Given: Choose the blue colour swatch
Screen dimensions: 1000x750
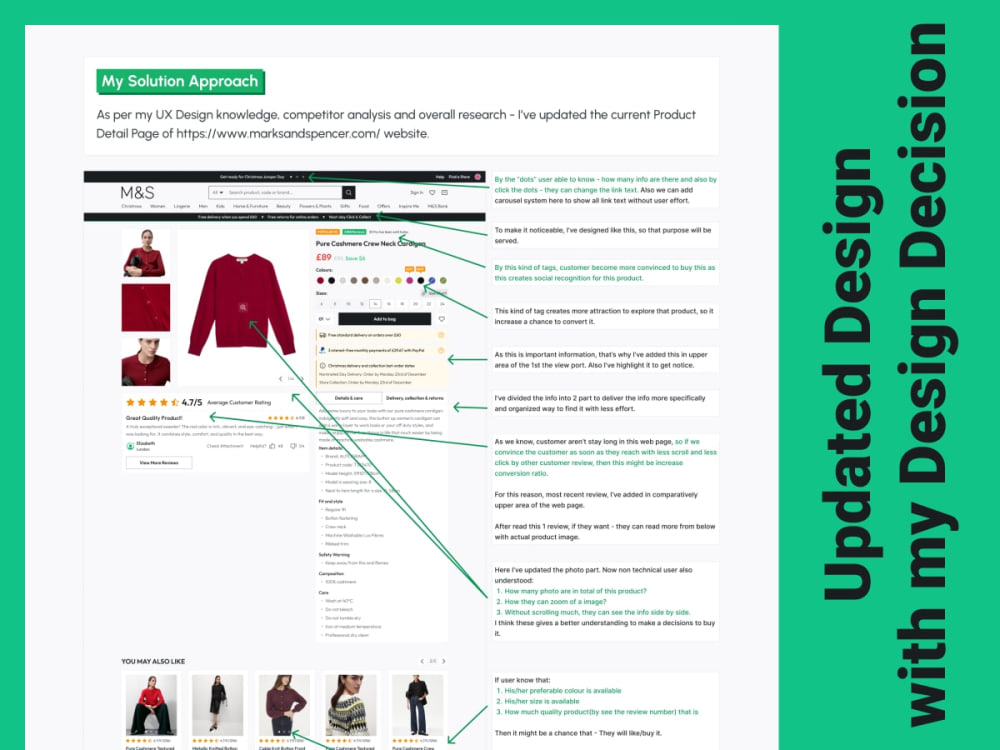Looking at the screenshot, I should pos(432,281).
